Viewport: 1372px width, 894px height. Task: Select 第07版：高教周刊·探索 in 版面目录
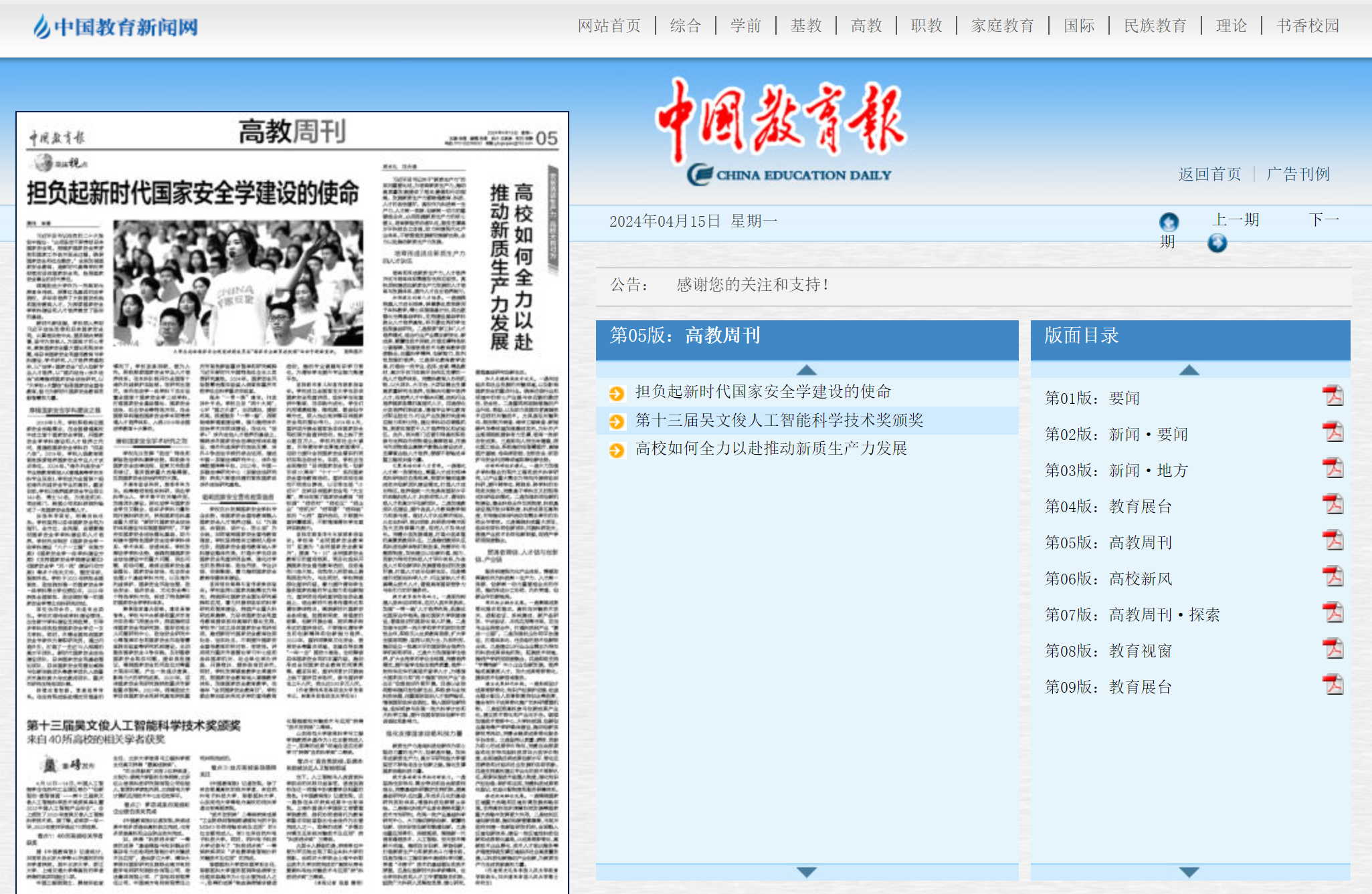click(x=1133, y=615)
